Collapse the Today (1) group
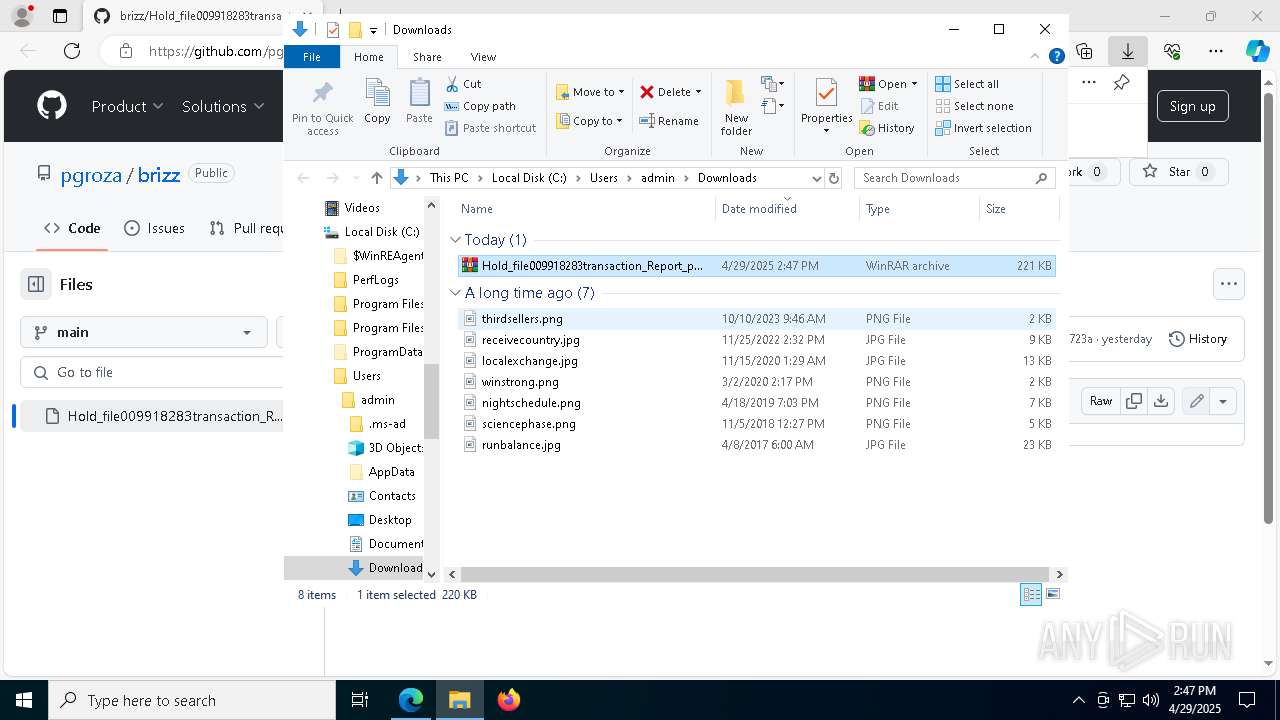The width and height of the screenshot is (1280, 720). pos(455,240)
